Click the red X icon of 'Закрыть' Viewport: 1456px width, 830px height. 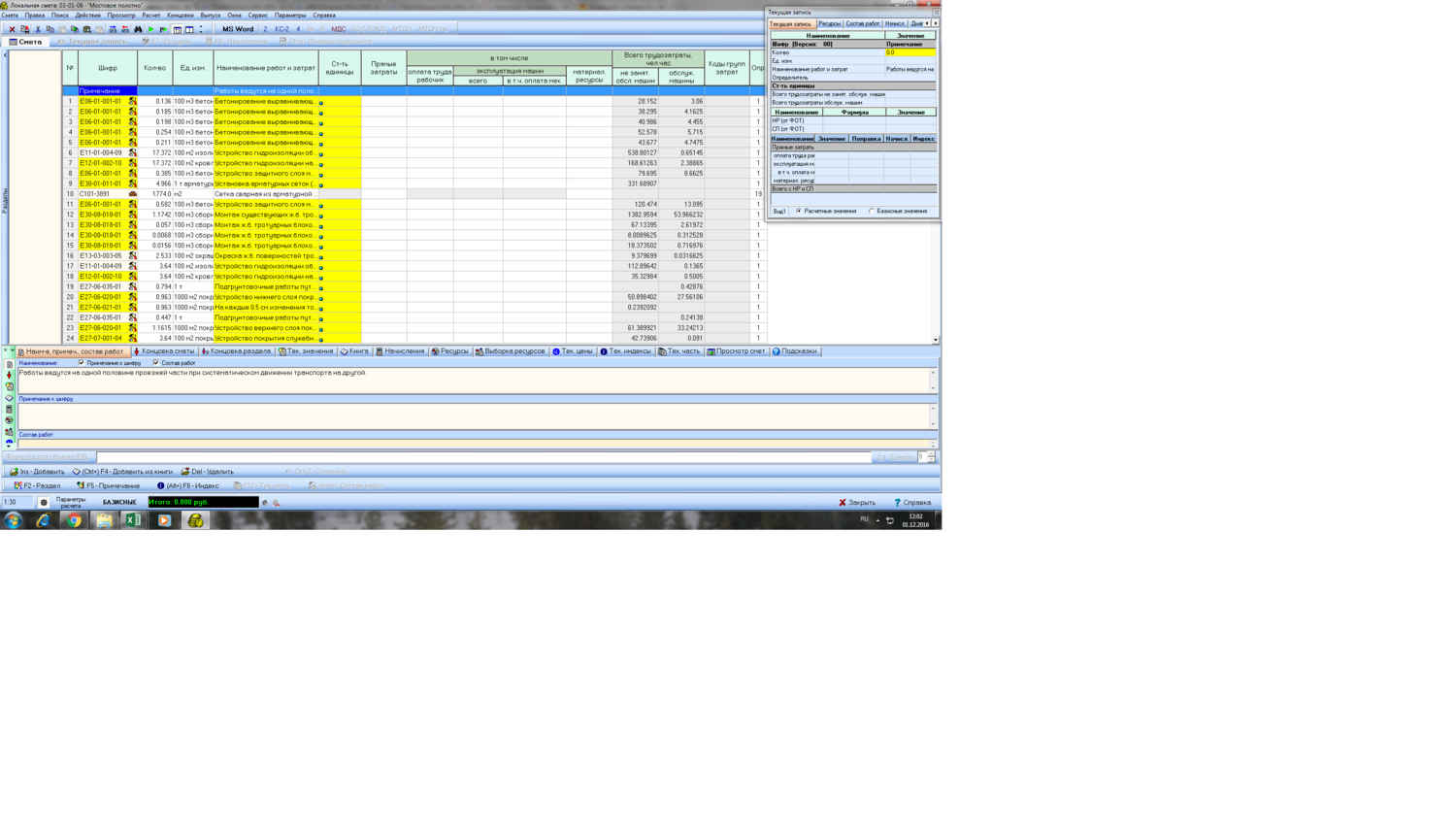tap(843, 503)
